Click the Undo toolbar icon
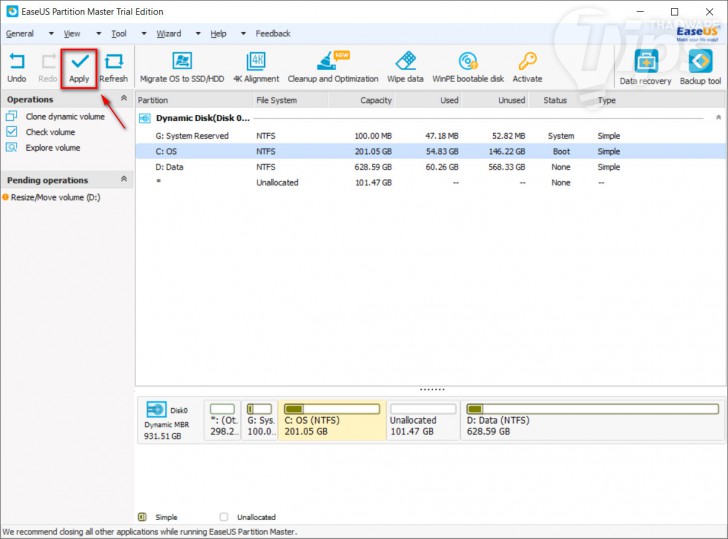The width and height of the screenshot is (728, 539). [x=17, y=62]
